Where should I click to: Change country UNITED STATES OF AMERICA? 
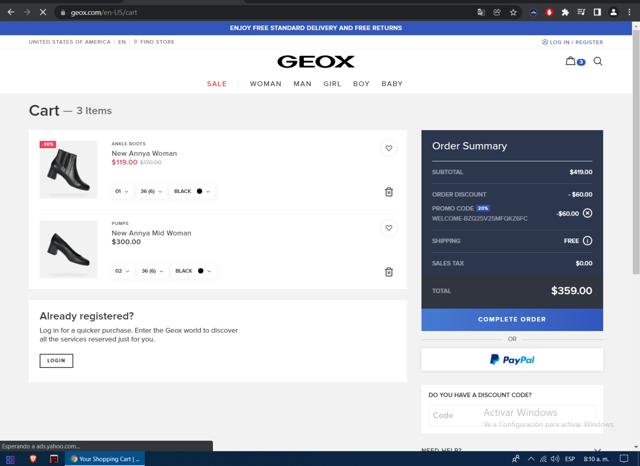coord(69,42)
